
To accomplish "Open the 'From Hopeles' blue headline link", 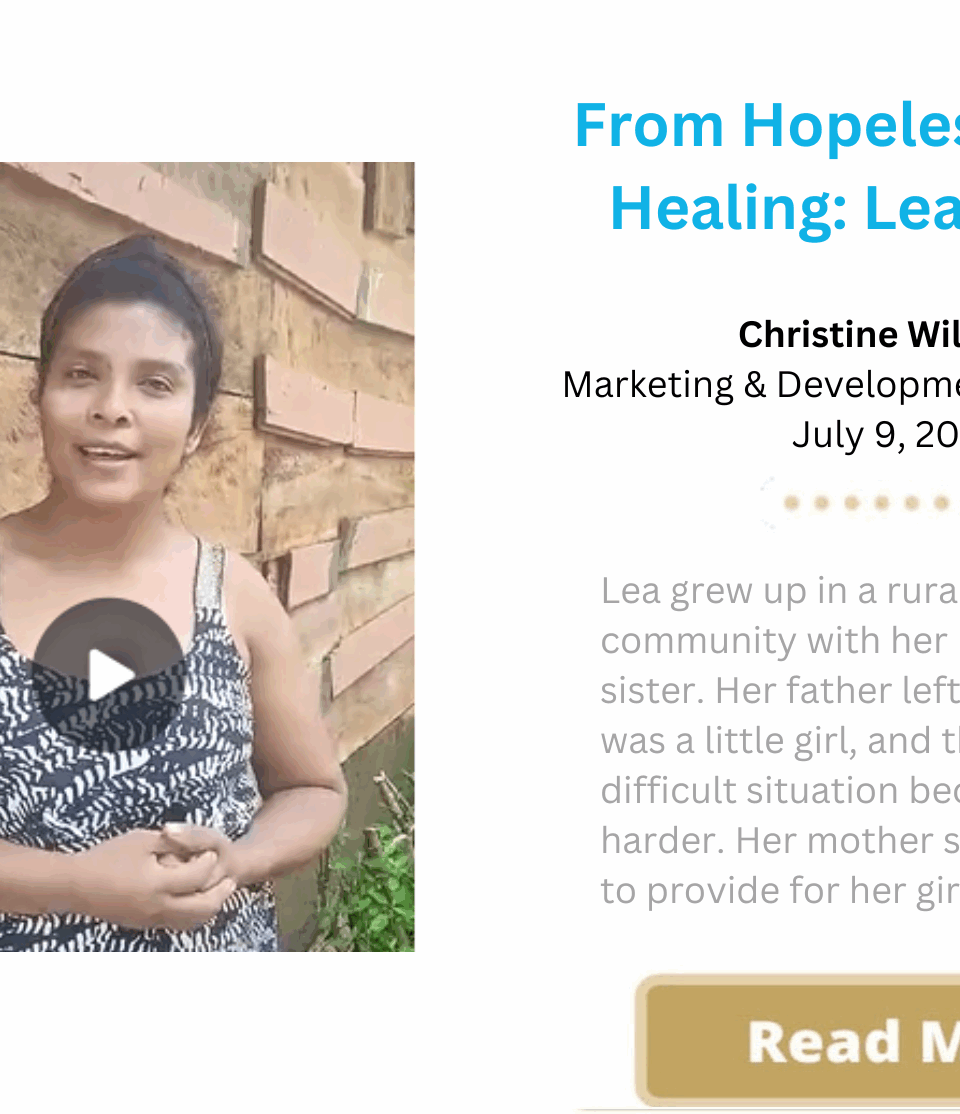I will pyautogui.click(x=767, y=126).
